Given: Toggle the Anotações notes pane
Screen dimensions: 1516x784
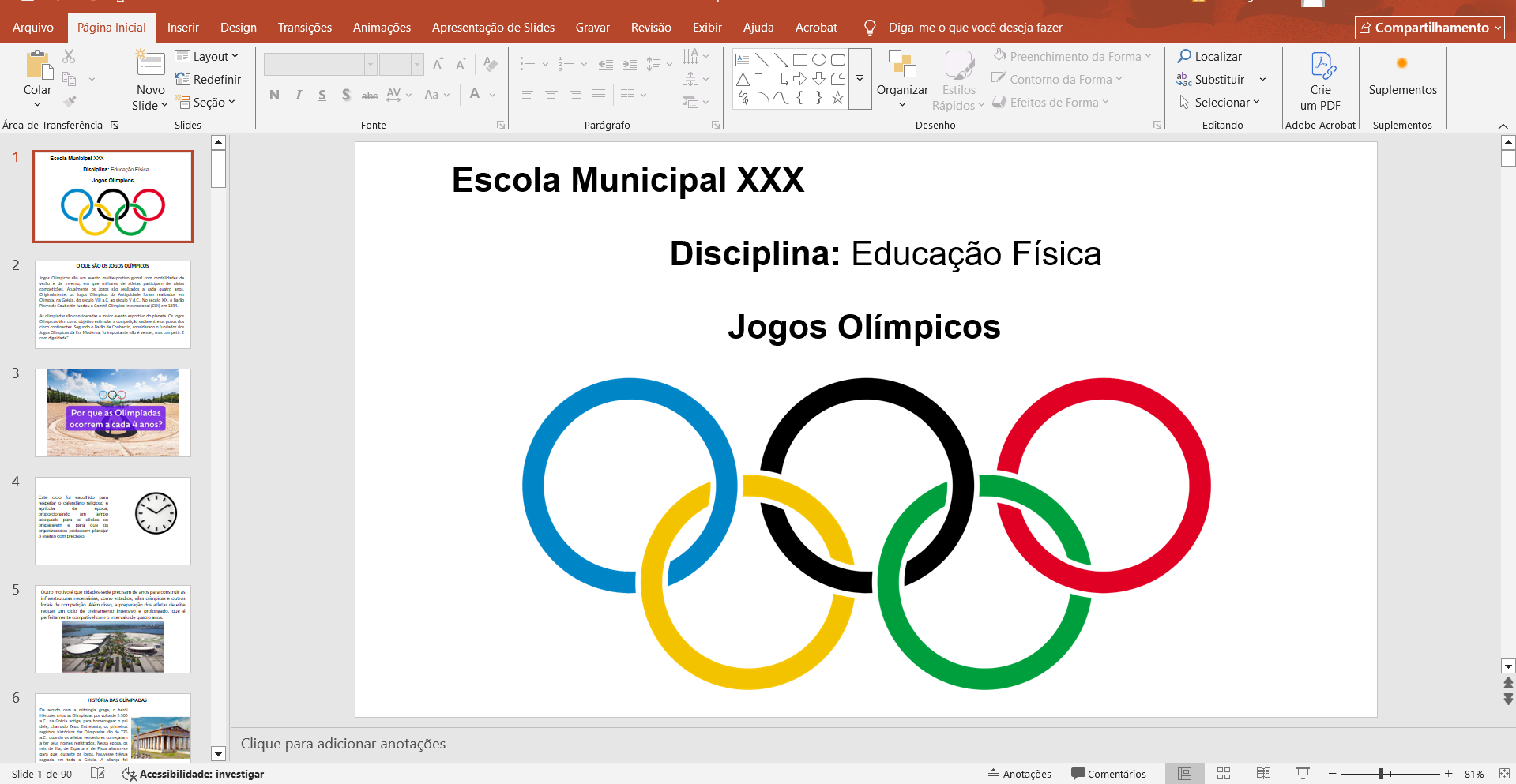Looking at the screenshot, I should (1019, 774).
